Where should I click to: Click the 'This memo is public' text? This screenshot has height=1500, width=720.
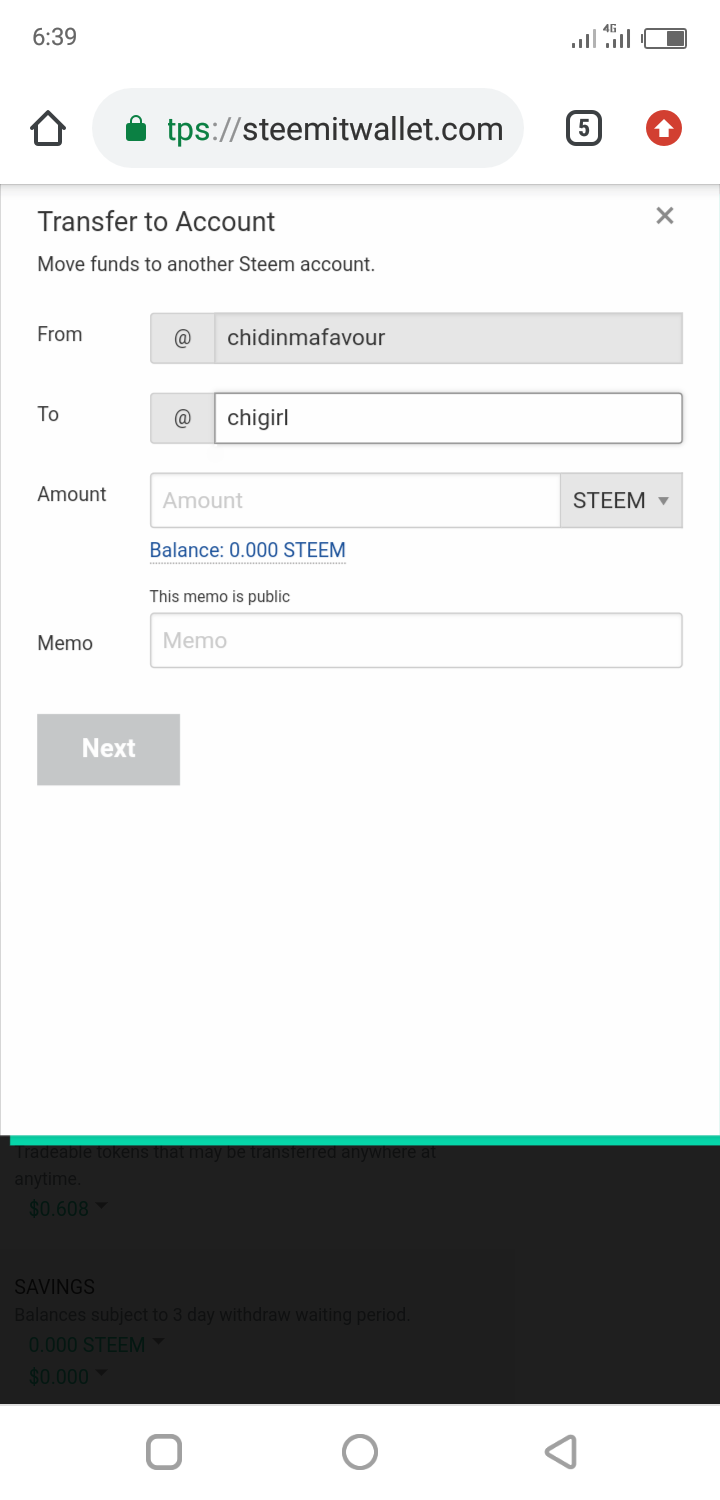coord(220,596)
